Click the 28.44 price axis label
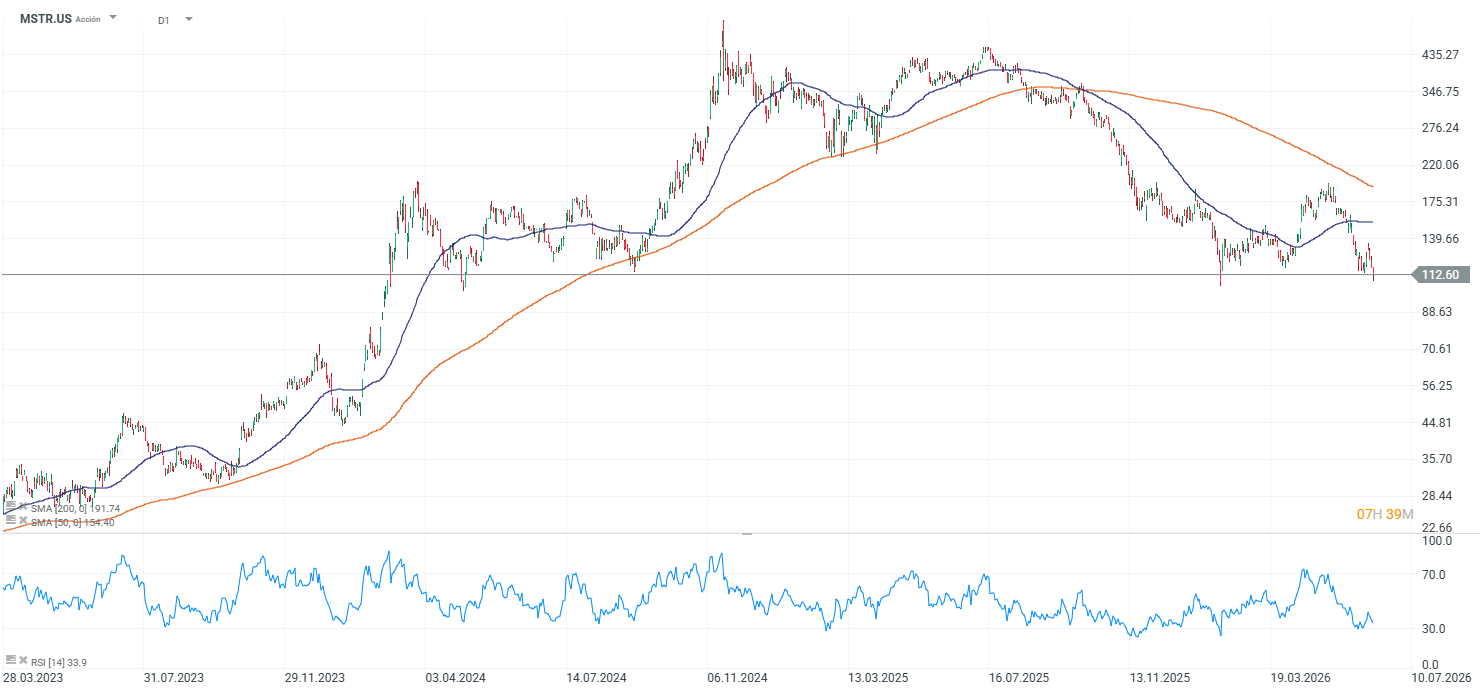 coord(1438,496)
